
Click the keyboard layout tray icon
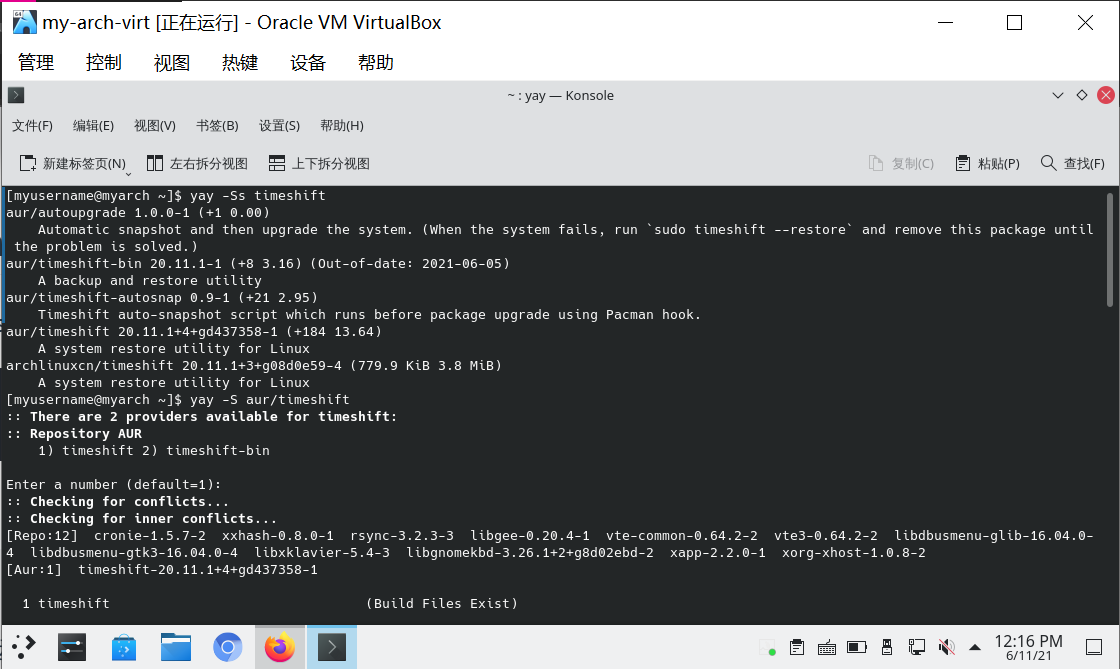[x=826, y=647]
